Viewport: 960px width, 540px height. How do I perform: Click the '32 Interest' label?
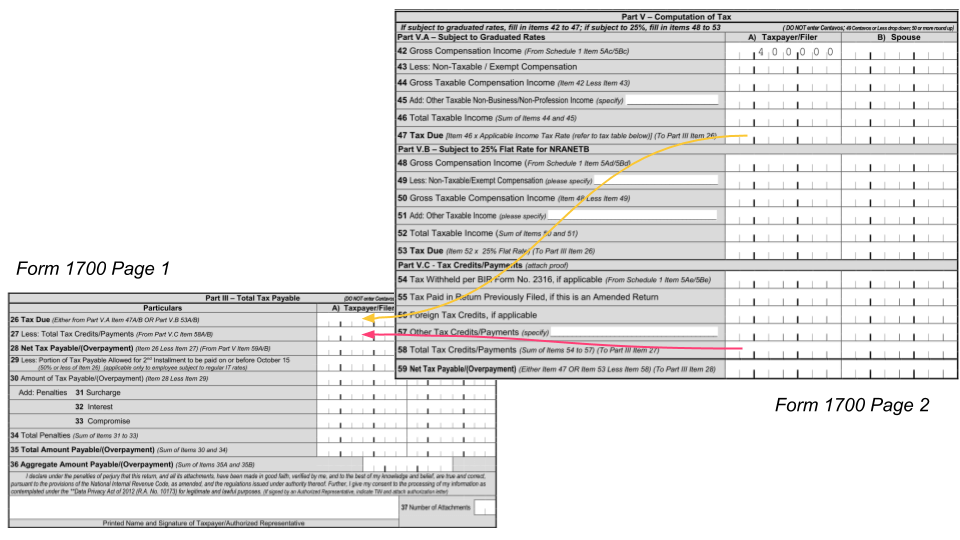click(x=94, y=407)
